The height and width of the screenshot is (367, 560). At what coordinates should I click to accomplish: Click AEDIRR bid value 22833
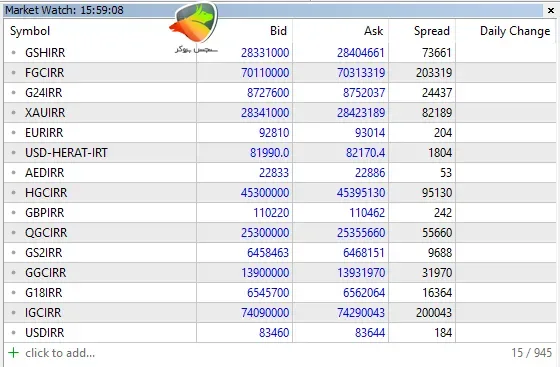274,173
